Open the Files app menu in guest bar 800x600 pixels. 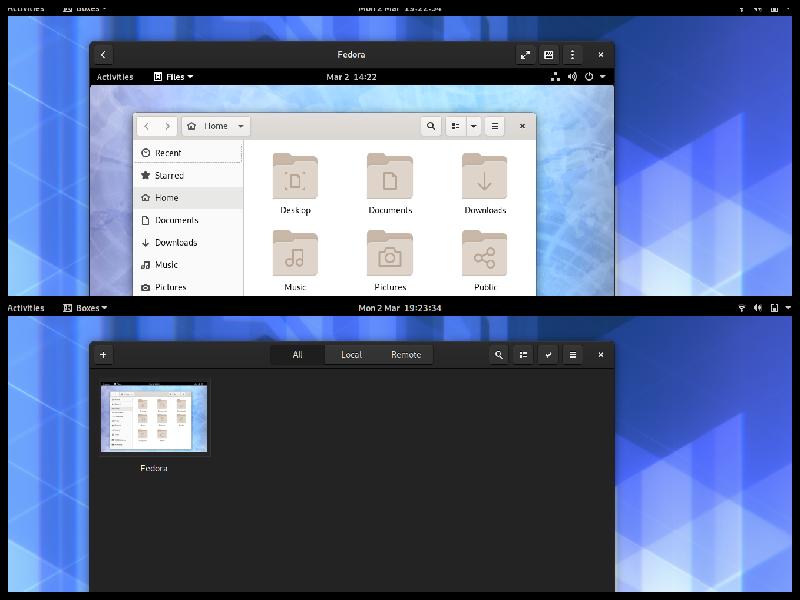173,77
